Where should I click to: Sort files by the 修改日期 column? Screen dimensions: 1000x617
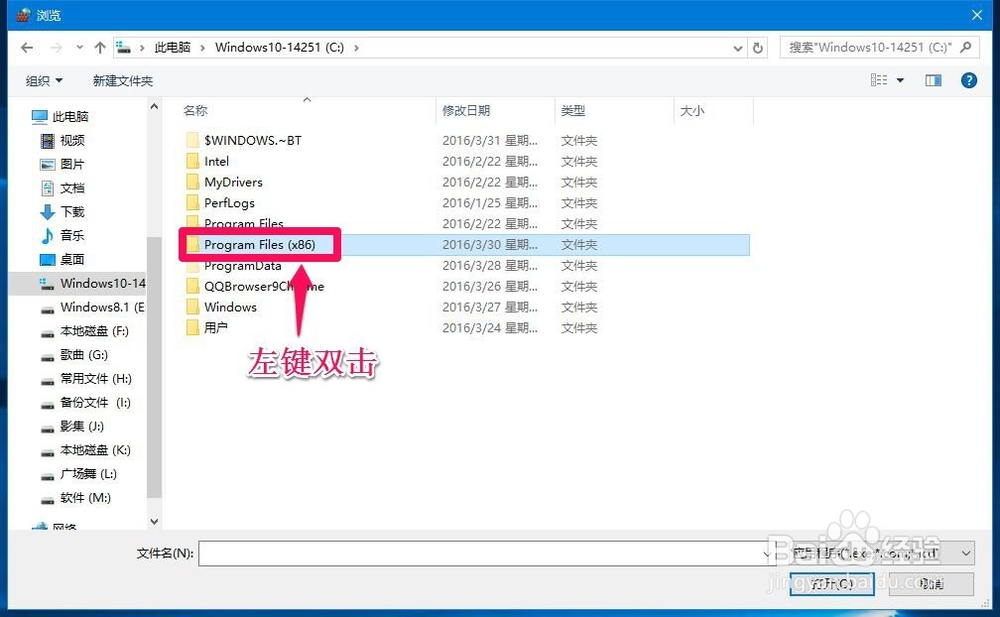coord(466,111)
